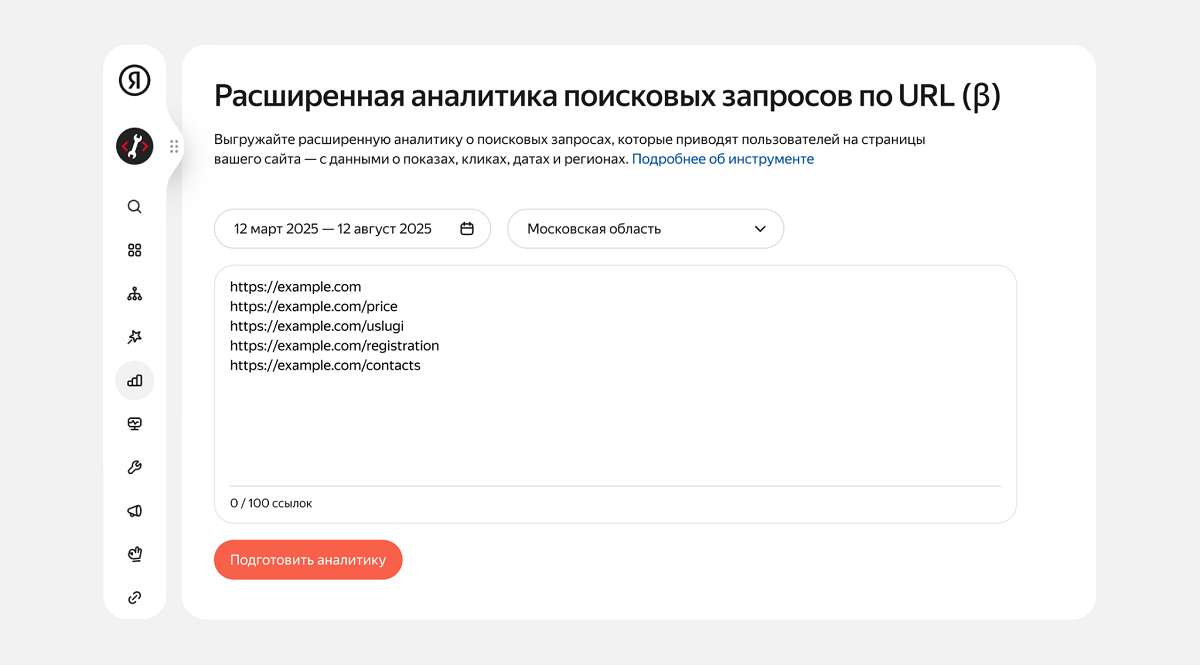The image size is (1200, 665).
Task: Select the wrench tools icon
Action: point(134,467)
